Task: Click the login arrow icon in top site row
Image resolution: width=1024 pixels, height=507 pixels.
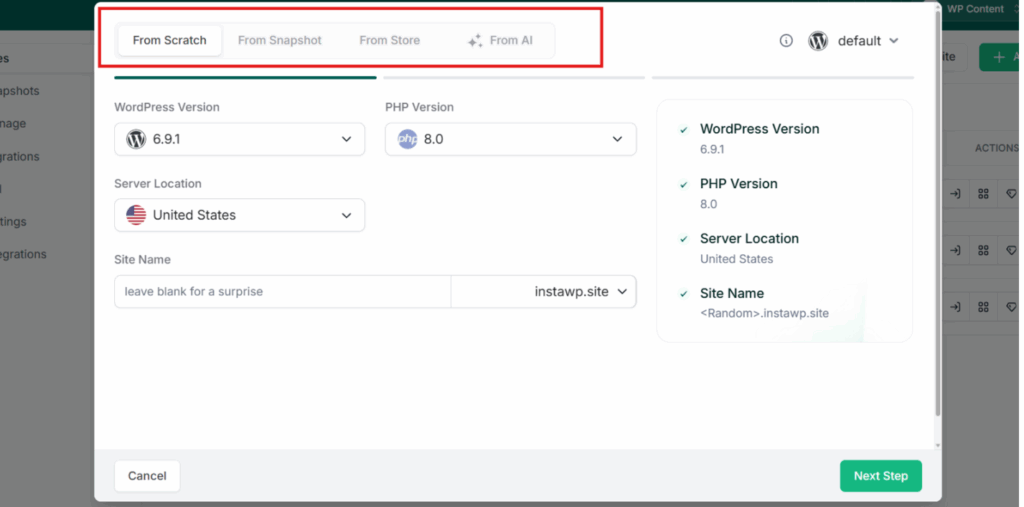Action: [x=955, y=194]
